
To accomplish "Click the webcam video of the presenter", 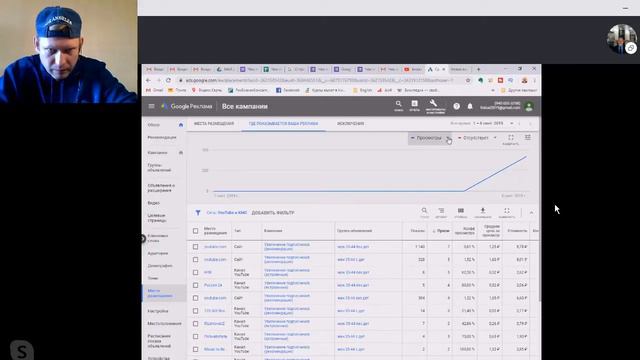I will 69,51.
